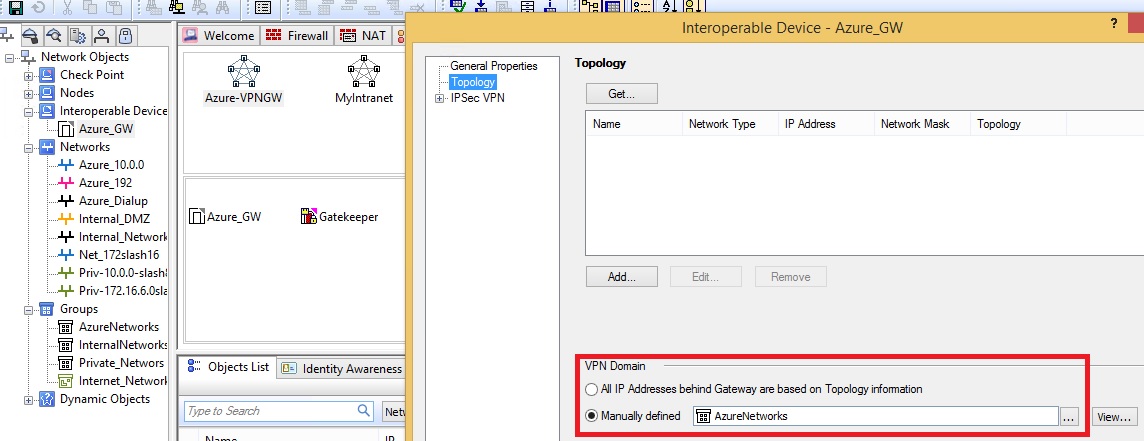The height and width of the screenshot is (441, 1144).
Task: Expand IPSec VPN in dialog tree
Action: pyautogui.click(x=439, y=99)
